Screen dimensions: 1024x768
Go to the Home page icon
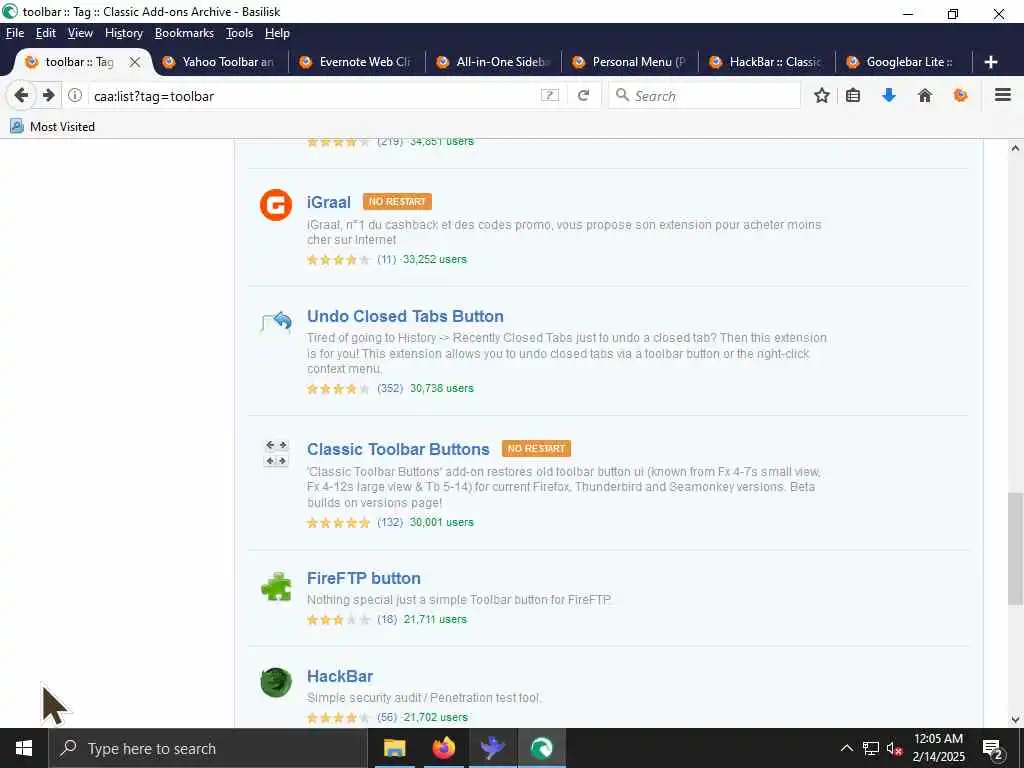coord(925,96)
